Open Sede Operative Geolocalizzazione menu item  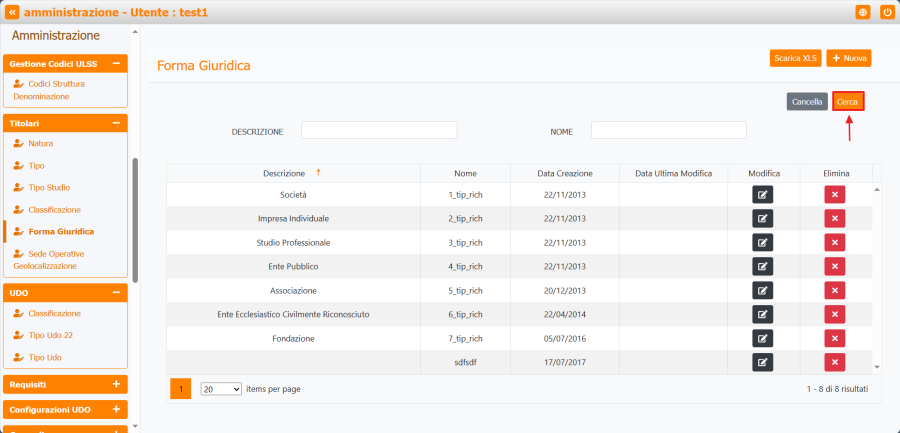tap(56, 260)
